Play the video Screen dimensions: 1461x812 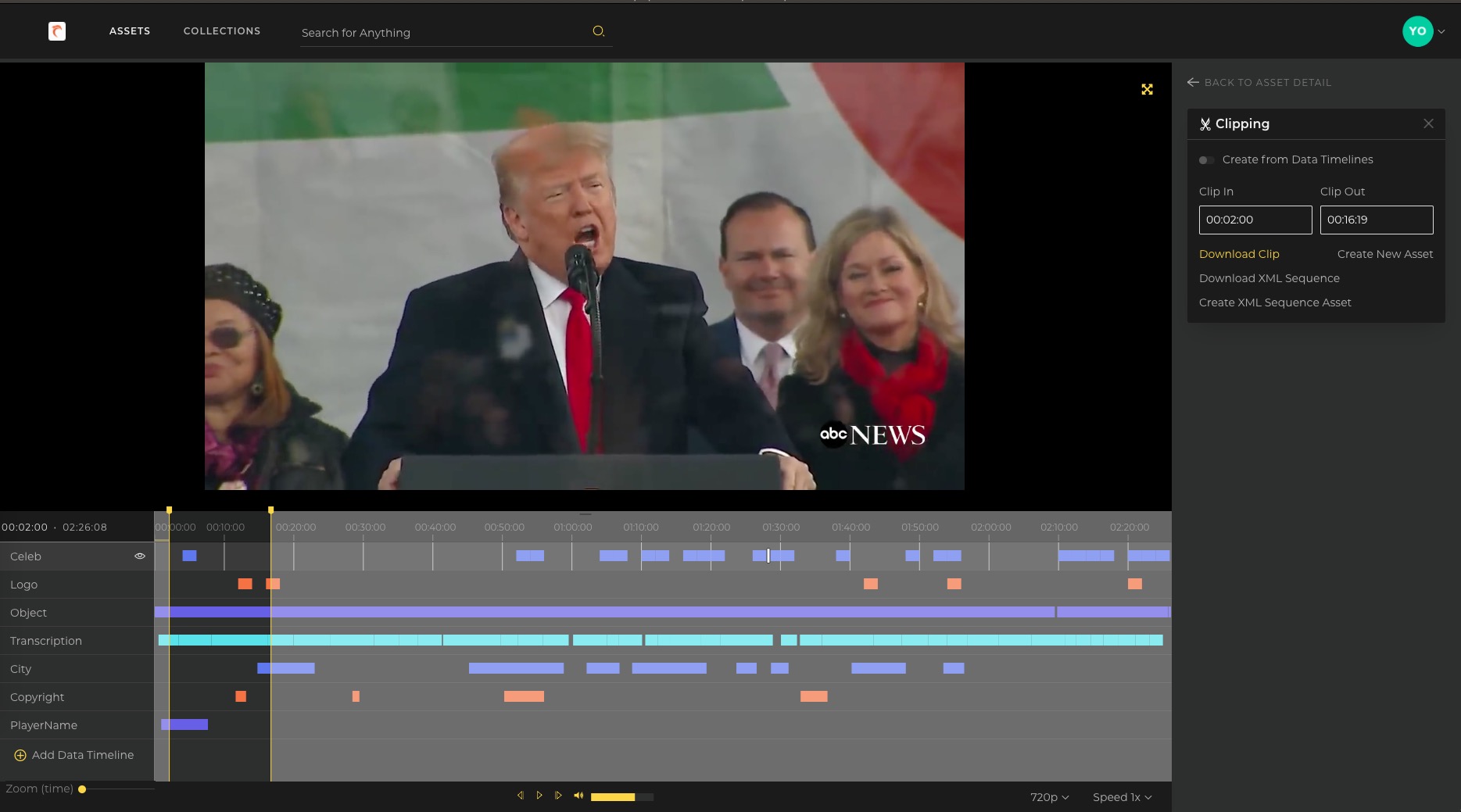pos(539,796)
